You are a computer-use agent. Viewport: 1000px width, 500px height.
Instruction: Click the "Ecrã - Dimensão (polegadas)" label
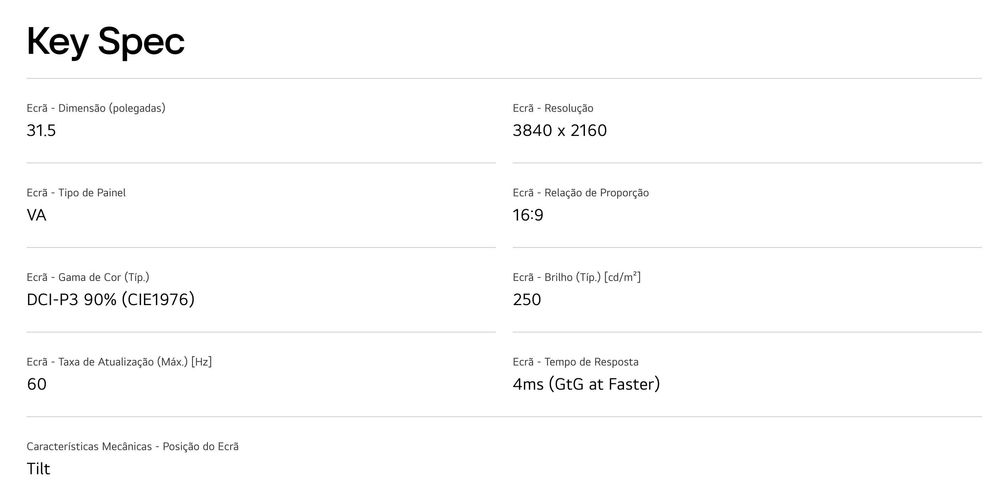(96, 108)
